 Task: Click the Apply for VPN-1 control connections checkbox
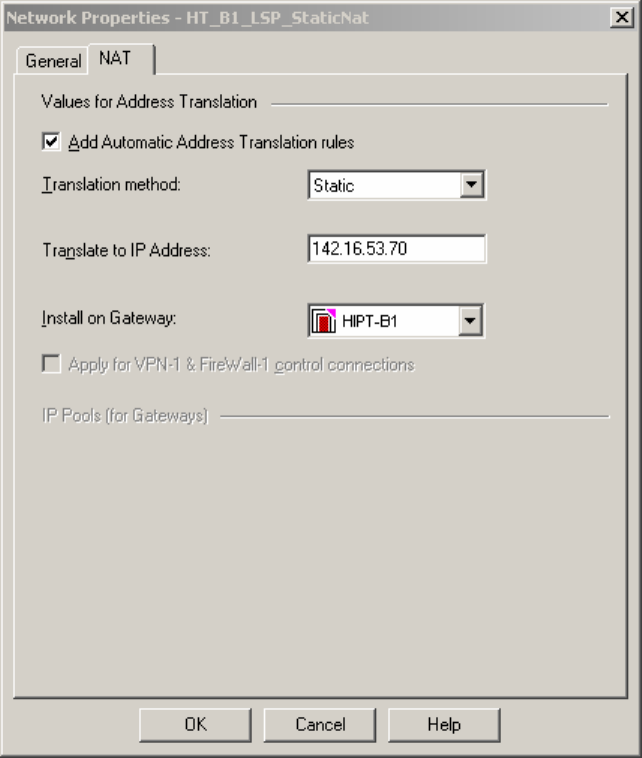tap(51, 365)
